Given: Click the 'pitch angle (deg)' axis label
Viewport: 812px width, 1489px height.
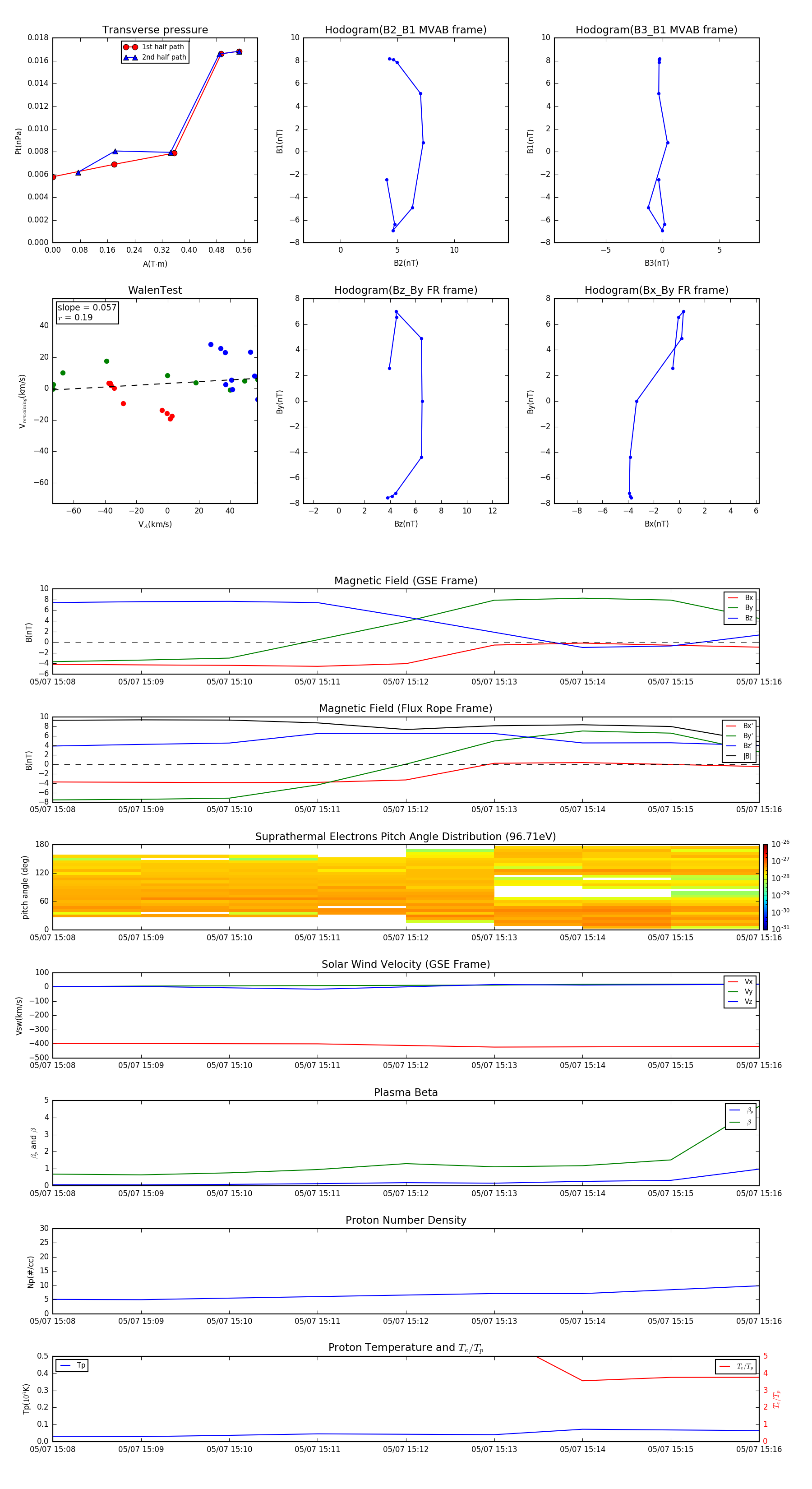Looking at the screenshot, I should pos(25,887).
